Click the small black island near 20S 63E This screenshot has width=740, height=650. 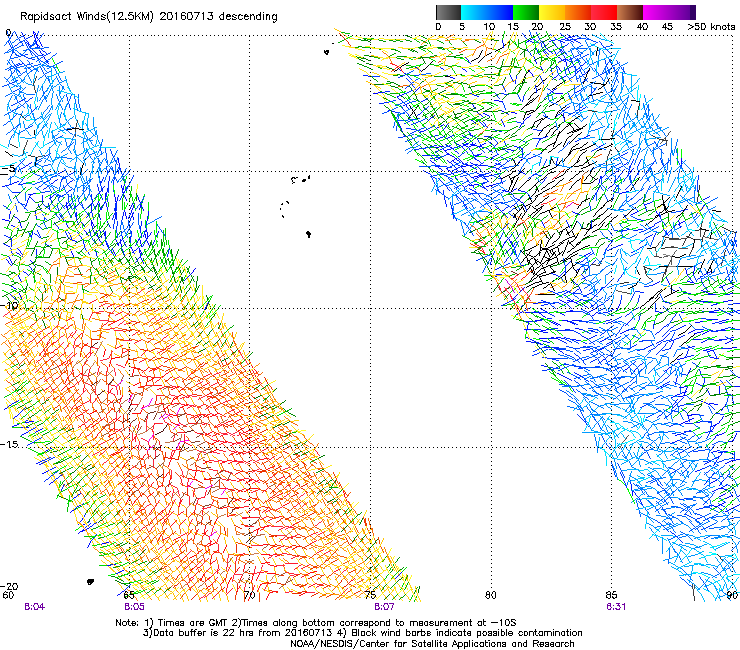(x=90, y=582)
